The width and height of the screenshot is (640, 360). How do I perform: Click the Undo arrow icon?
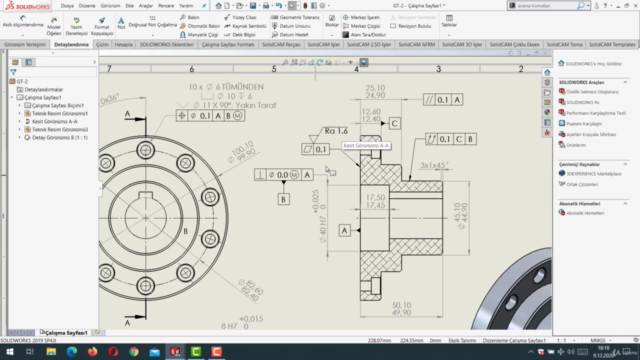tap(278, 6)
